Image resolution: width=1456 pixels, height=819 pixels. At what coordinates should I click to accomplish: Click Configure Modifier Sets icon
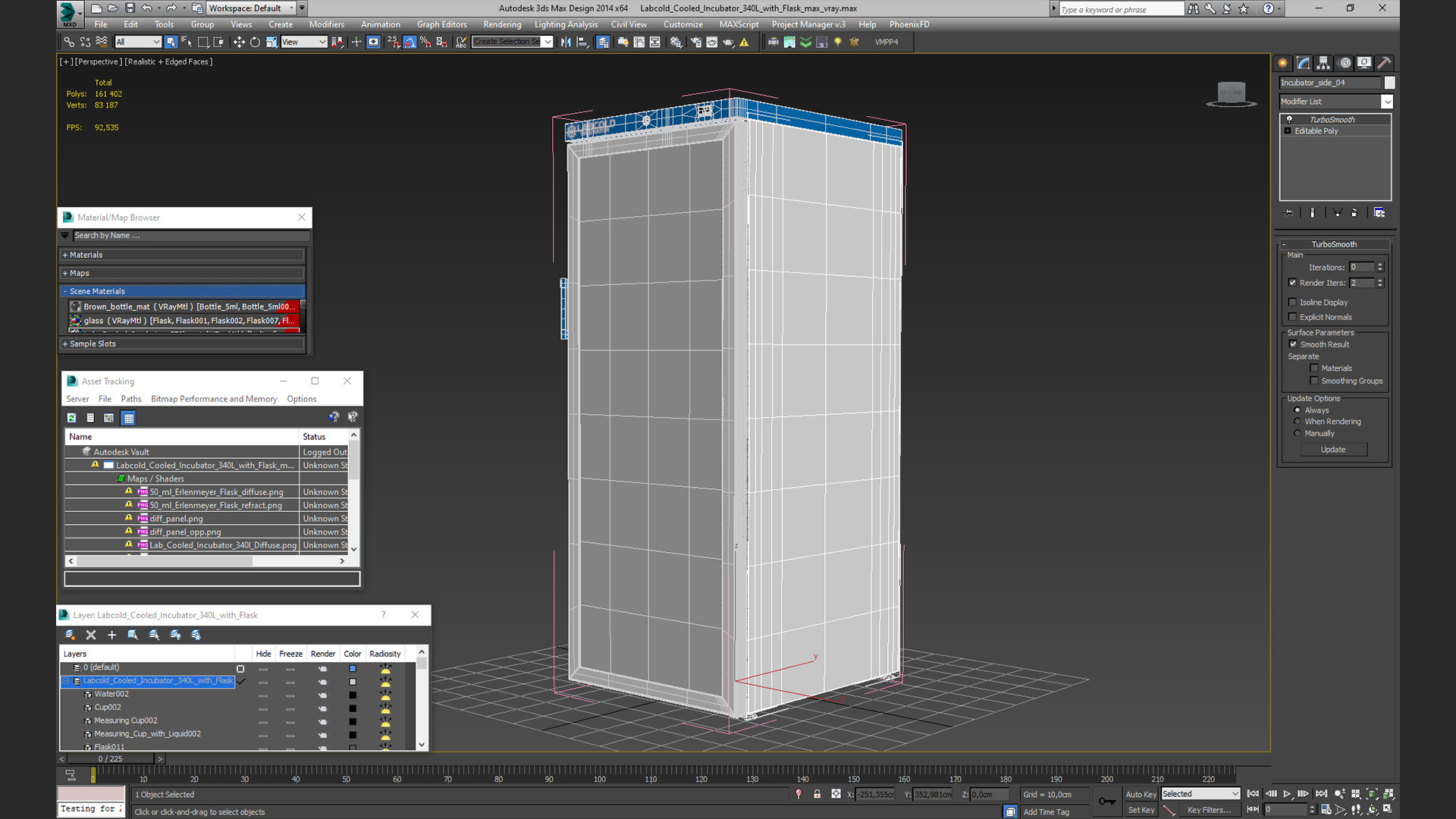(x=1379, y=212)
